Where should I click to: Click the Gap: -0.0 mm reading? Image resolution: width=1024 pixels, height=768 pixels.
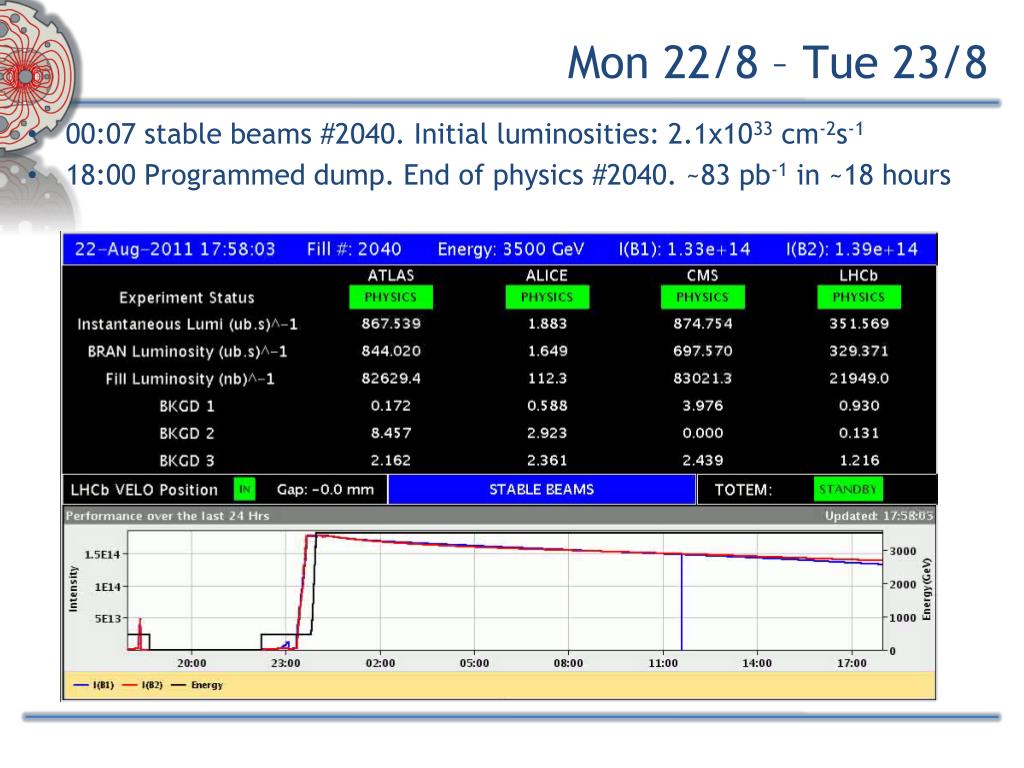click(x=325, y=490)
